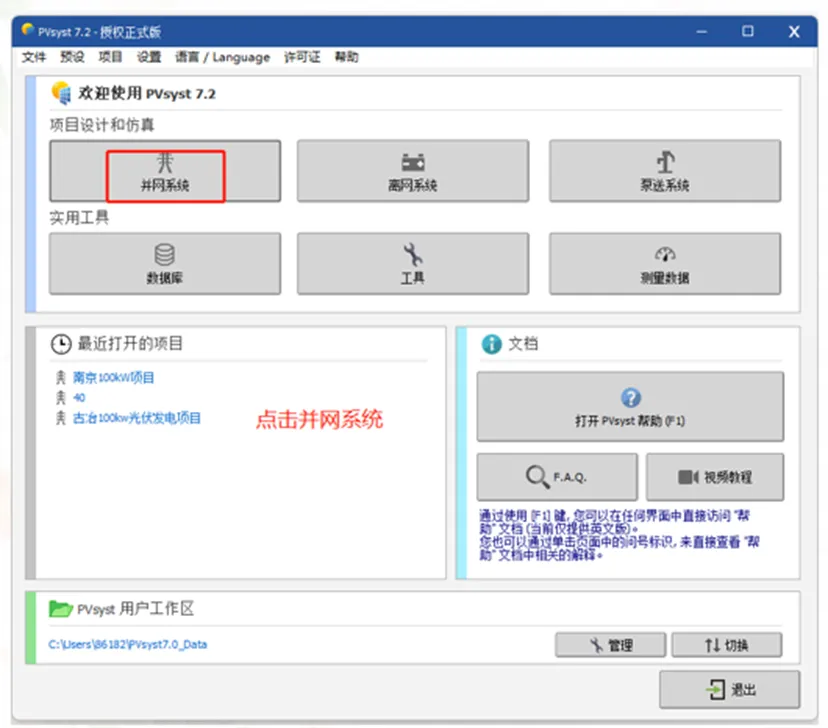Click the 项目设计和仿真 section label
Image resolution: width=828 pixels, height=728 pixels.
102,125
